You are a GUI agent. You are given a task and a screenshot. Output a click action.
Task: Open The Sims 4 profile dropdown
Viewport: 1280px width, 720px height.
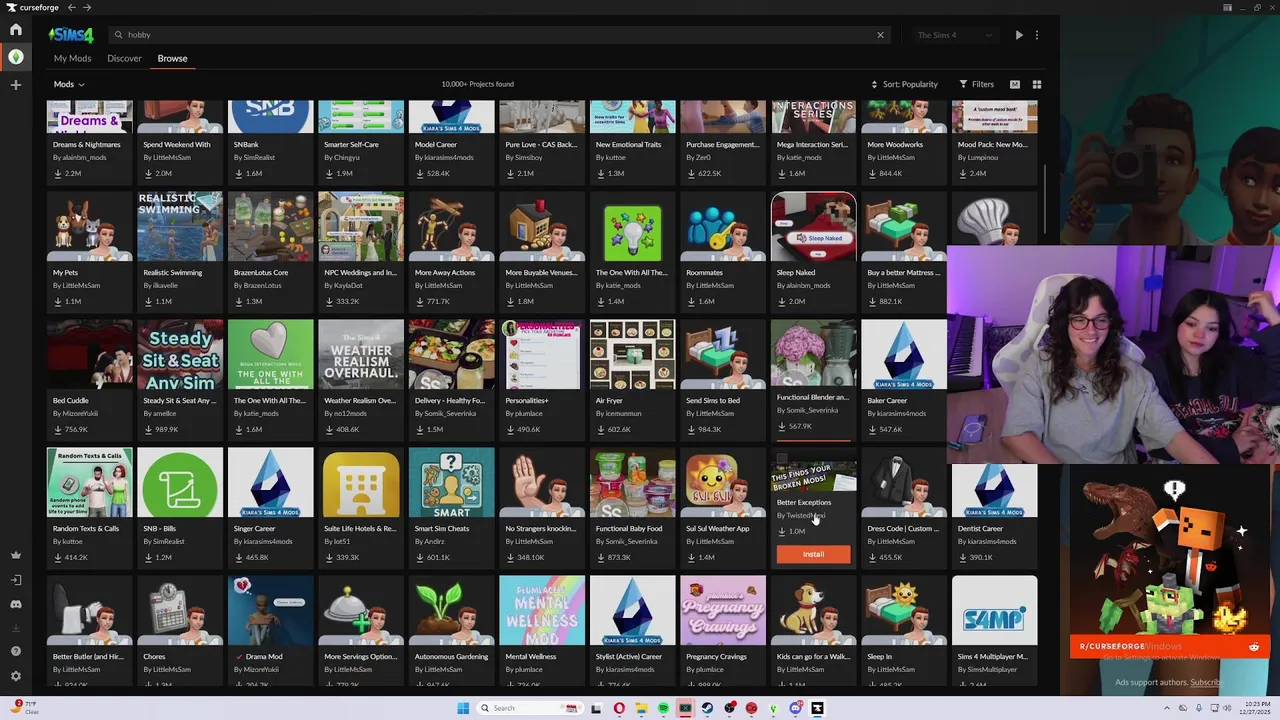point(955,35)
